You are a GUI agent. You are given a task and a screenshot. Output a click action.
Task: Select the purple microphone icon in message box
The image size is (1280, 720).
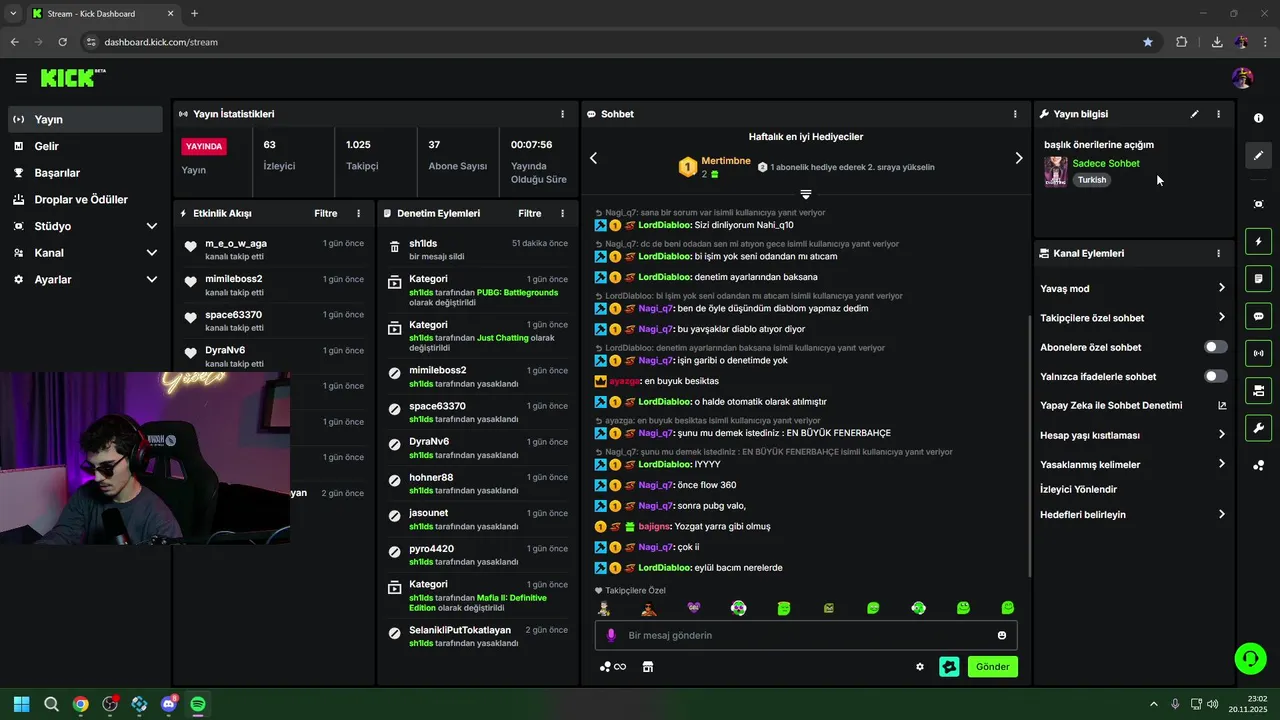(611, 635)
